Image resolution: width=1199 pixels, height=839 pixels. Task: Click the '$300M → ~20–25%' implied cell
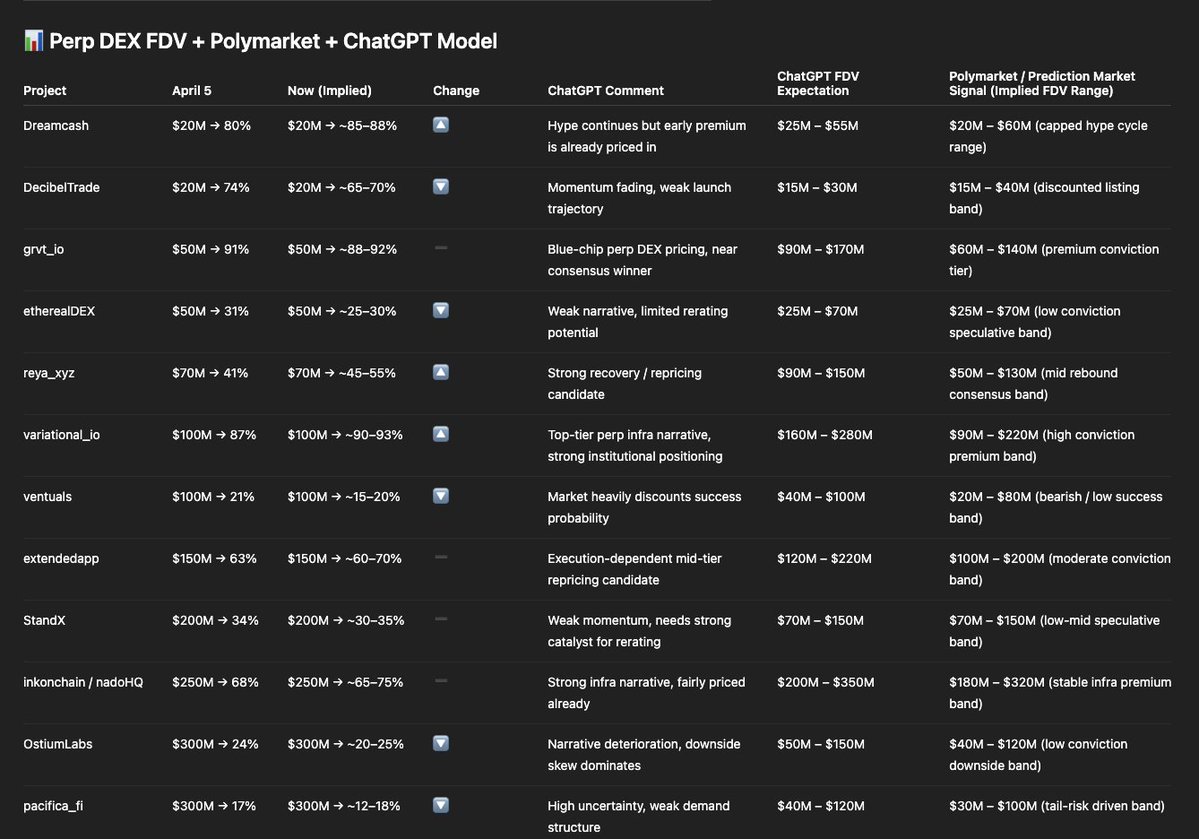pyautogui.click(x=346, y=744)
